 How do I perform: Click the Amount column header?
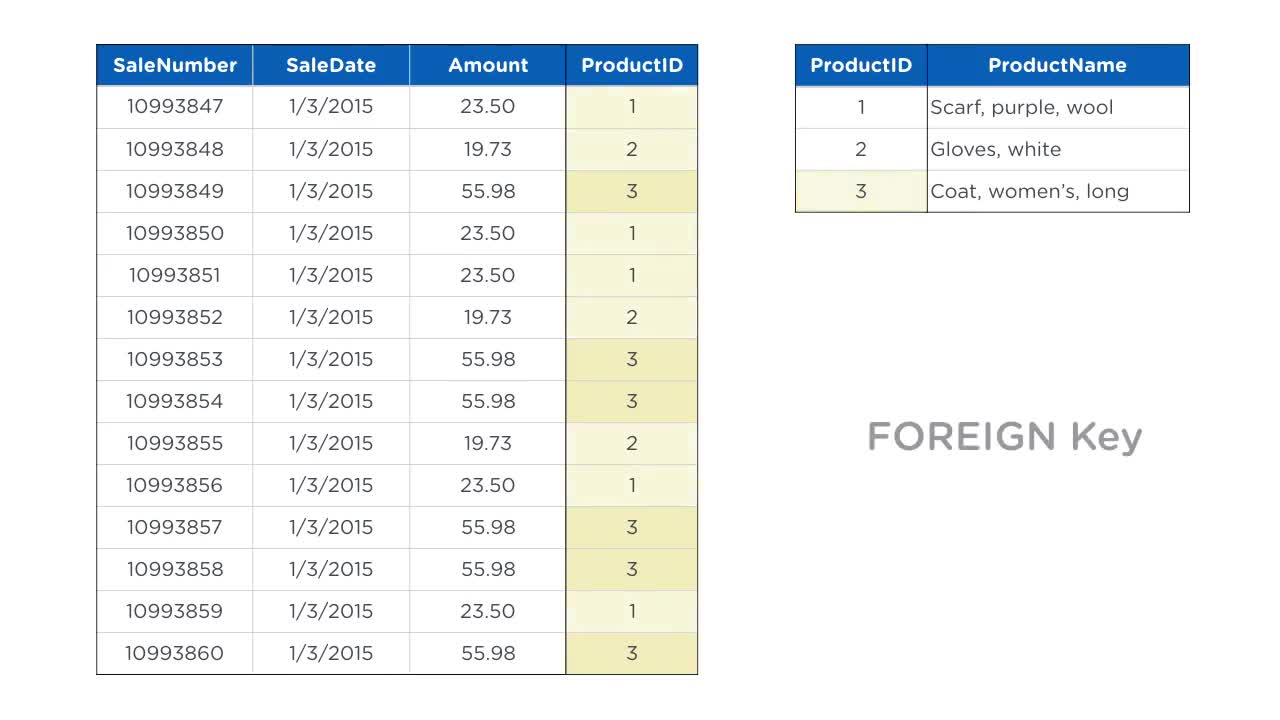coord(488,65)
